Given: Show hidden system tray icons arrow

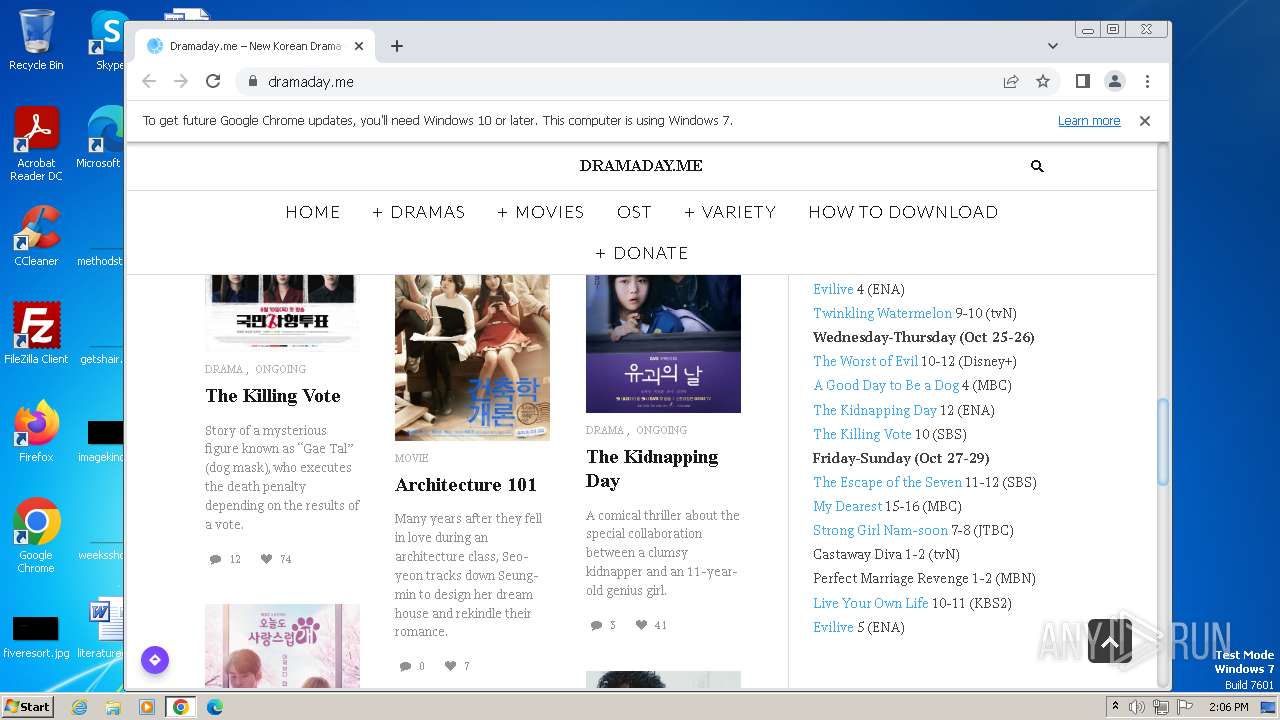Looking at the screenshot, I should [x=1116, y=707].
